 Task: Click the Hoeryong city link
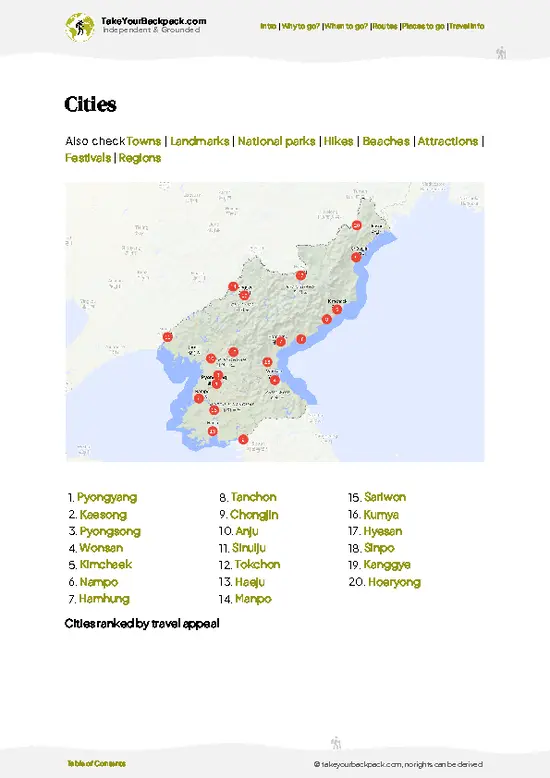tap(395, 582)
